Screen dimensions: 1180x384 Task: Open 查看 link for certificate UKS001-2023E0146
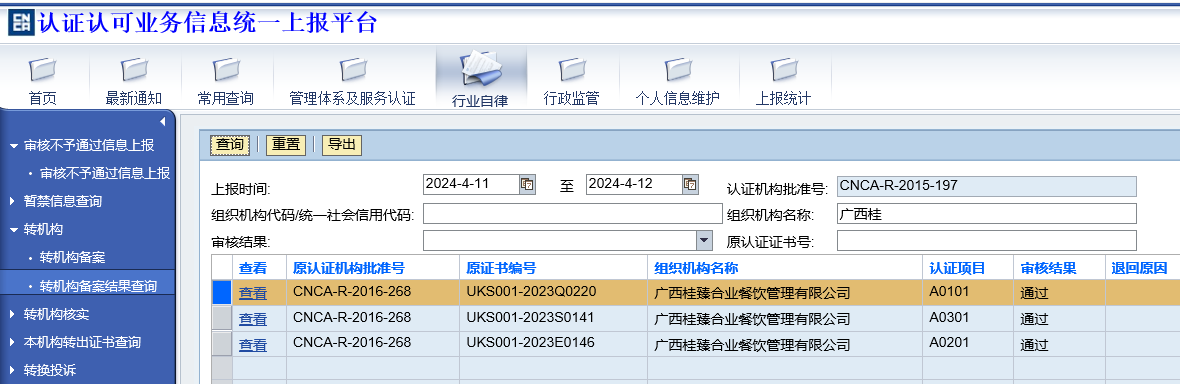(253, 345)
